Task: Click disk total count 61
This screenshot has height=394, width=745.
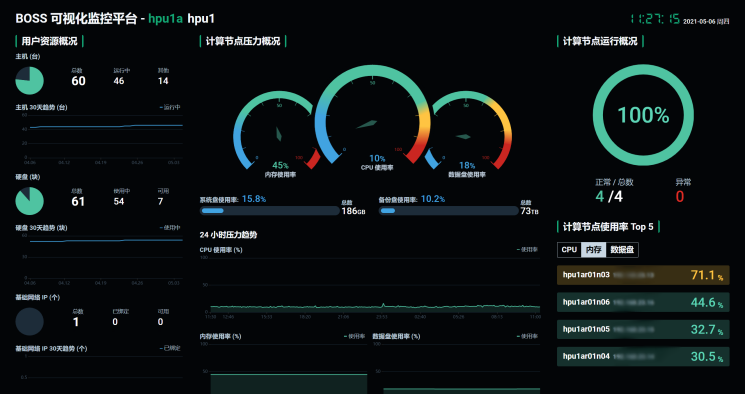Action: point(78,202)
